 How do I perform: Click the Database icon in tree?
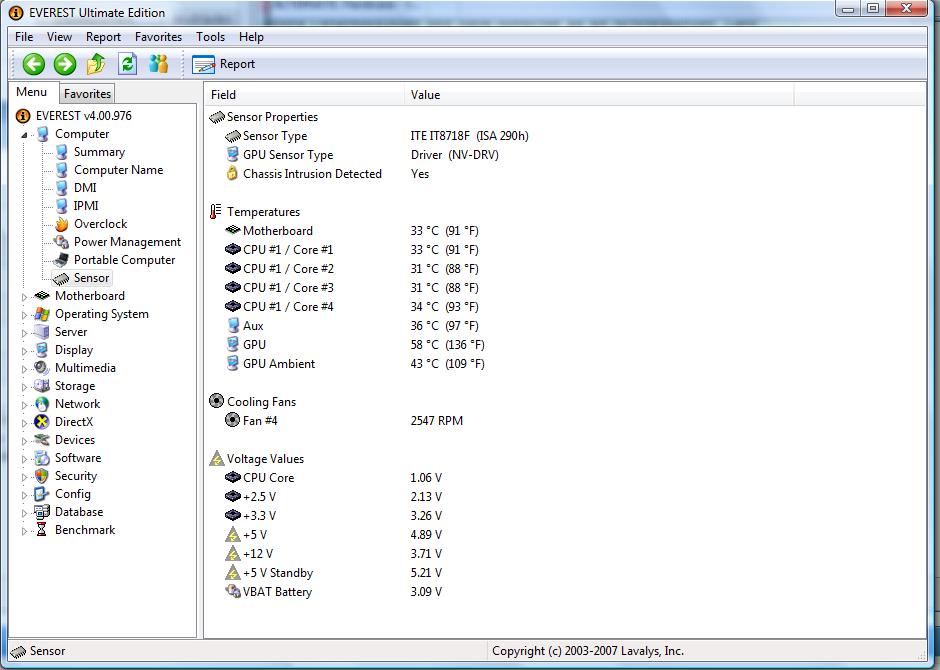pos(41,512)
